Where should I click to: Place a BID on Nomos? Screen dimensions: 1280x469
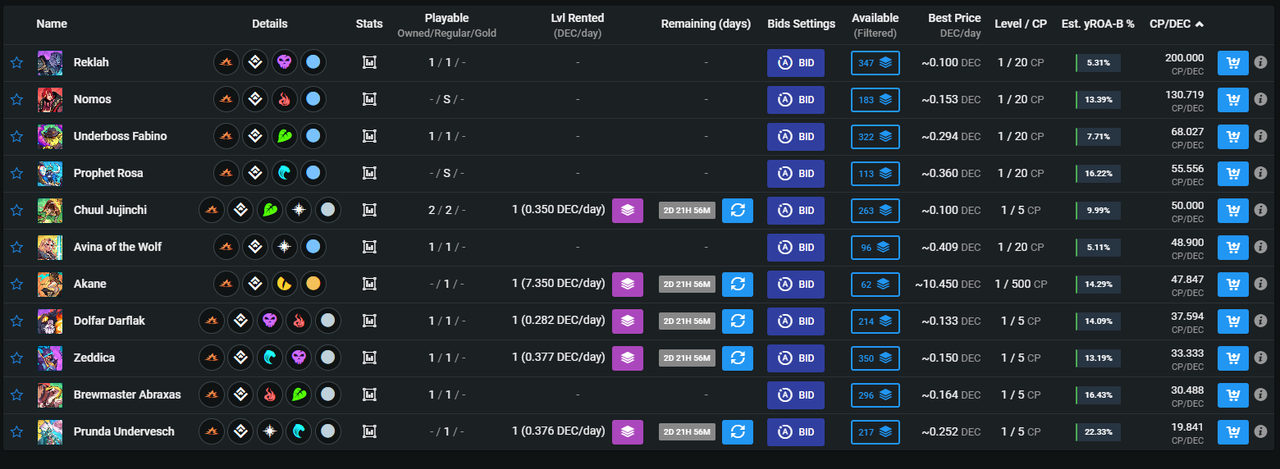point(796,100)
